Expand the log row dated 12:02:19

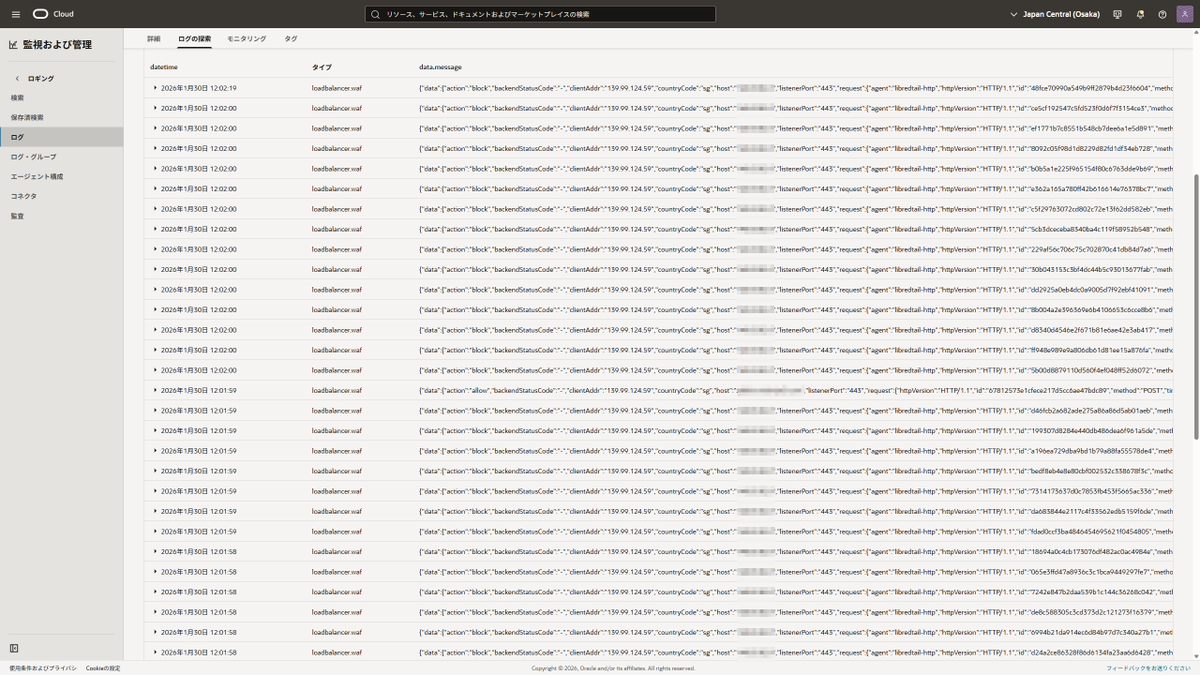pos(155,88)
